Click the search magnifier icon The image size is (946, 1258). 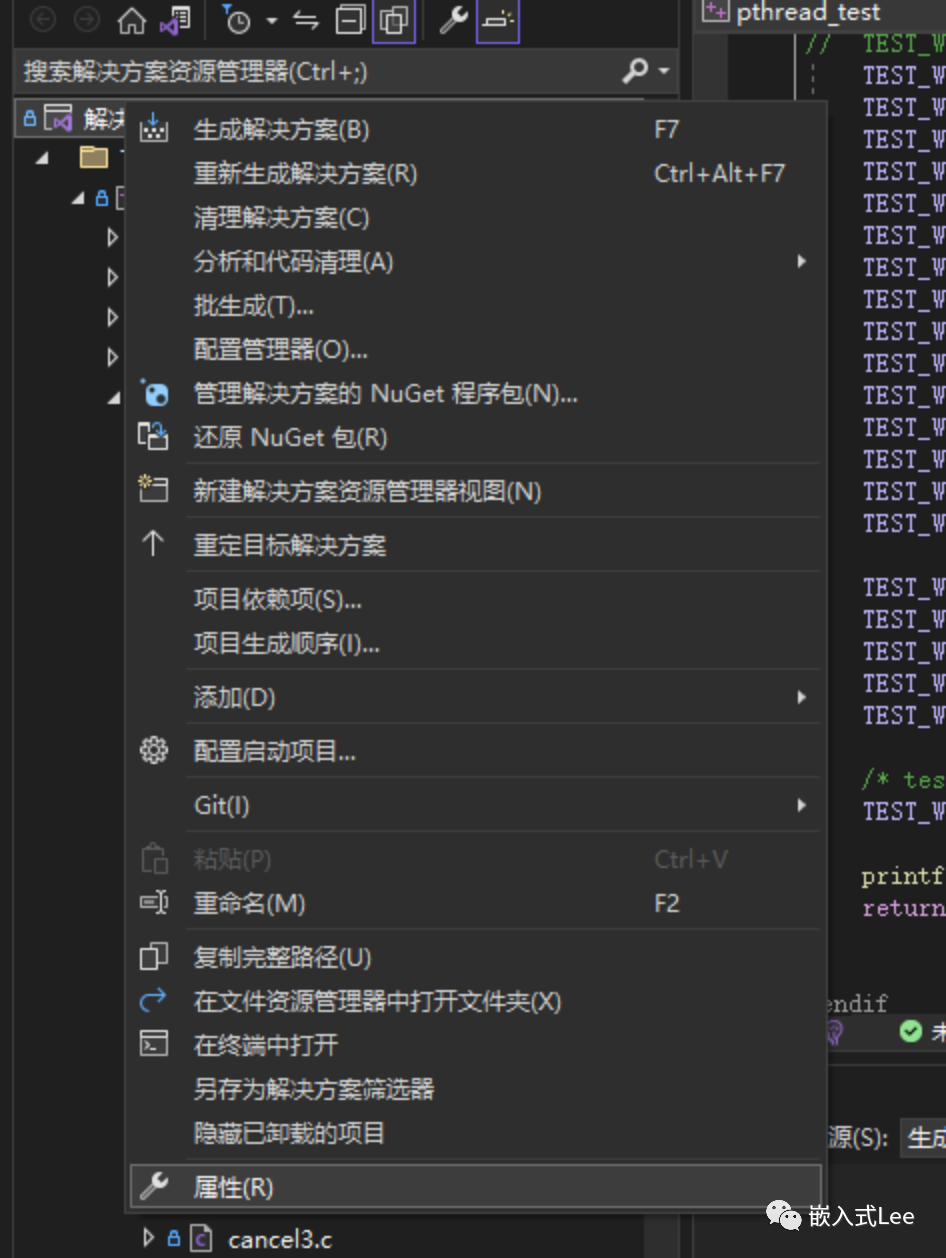(635, 71)
